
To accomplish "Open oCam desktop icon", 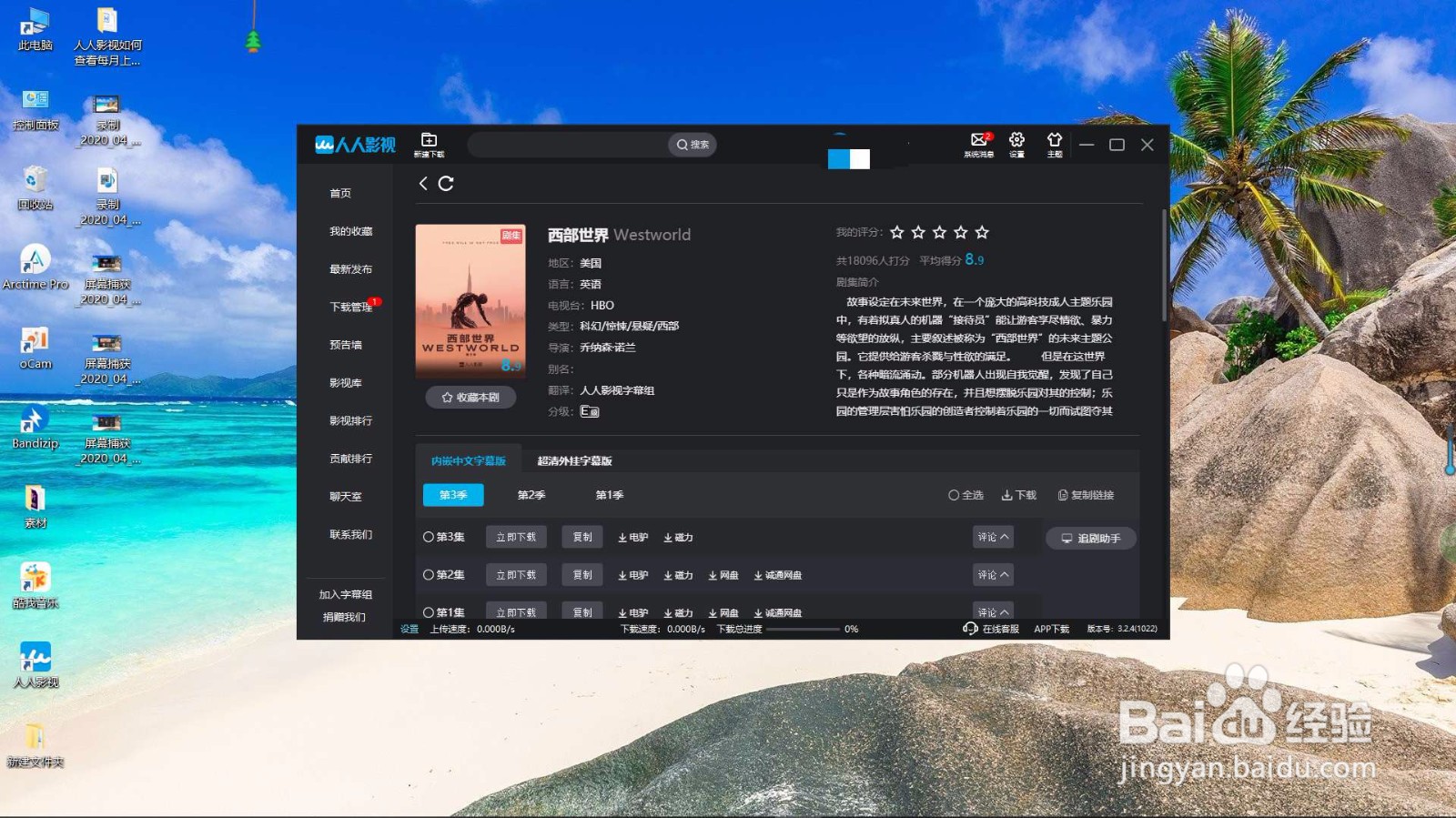I will (x=35, y=348).
